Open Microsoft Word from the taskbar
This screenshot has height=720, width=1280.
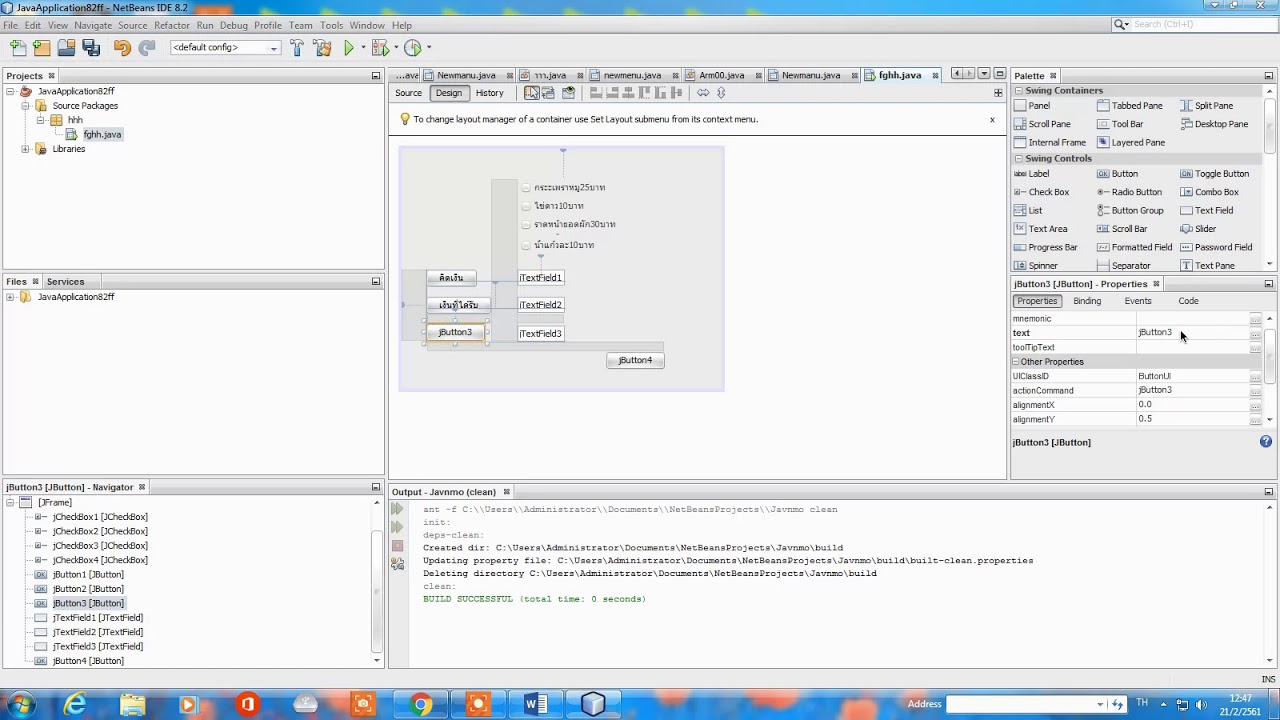tap(536, 705)
